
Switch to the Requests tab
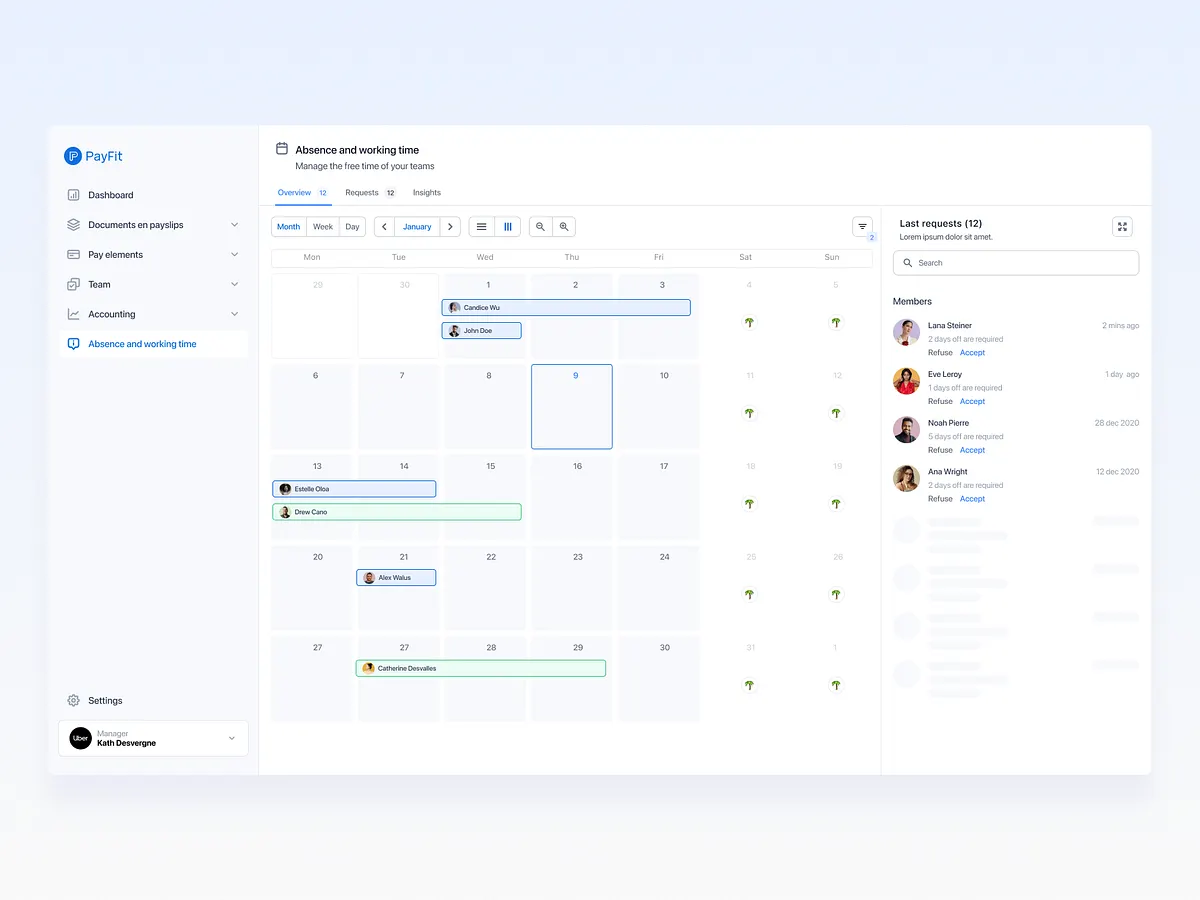coord(361,192)
